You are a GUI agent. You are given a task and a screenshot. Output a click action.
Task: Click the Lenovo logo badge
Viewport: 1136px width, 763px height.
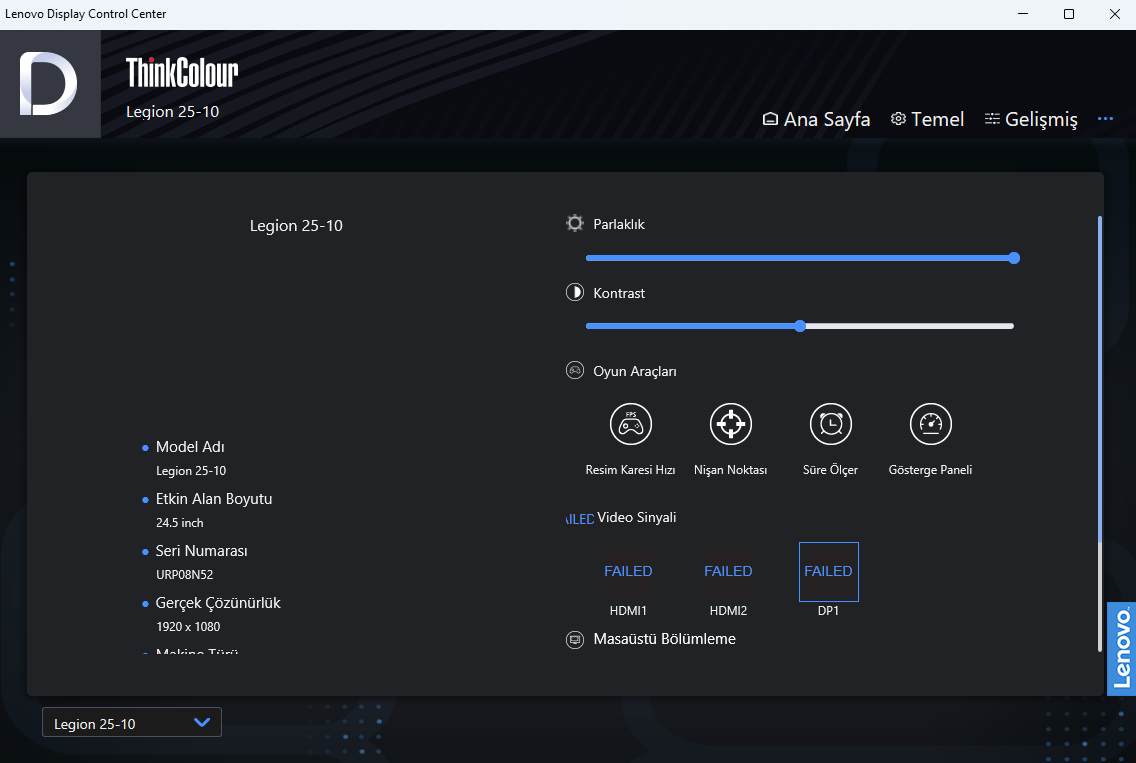(1122, 649)
